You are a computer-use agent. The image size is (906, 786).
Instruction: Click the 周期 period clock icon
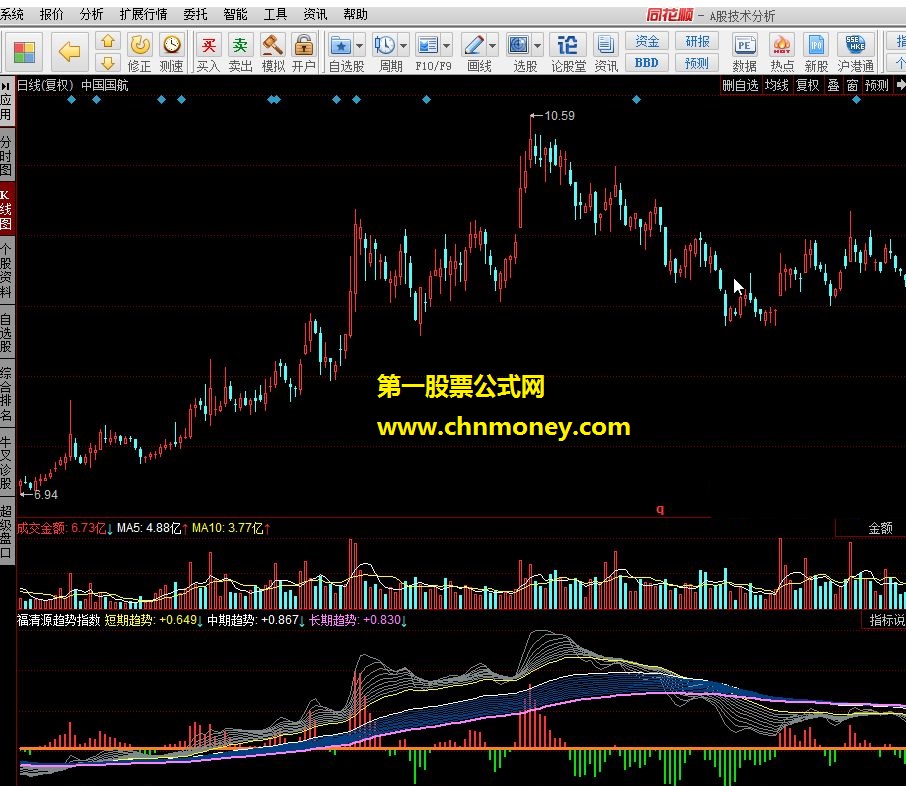(x=384, y=45)
